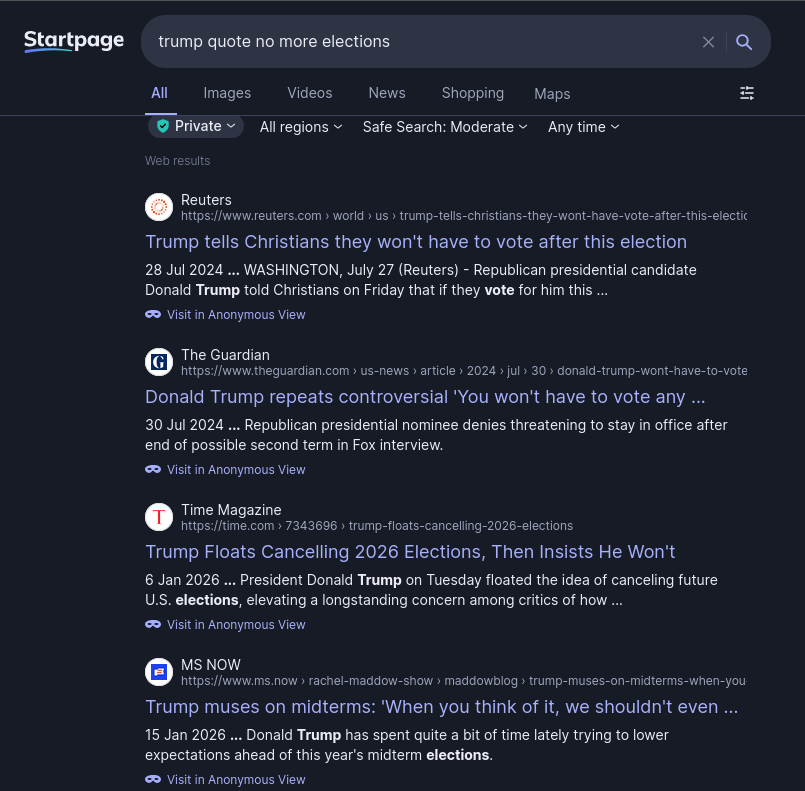Click into the search query input field
This screenshot has width=805, height=791.
(x=420, y=42)
